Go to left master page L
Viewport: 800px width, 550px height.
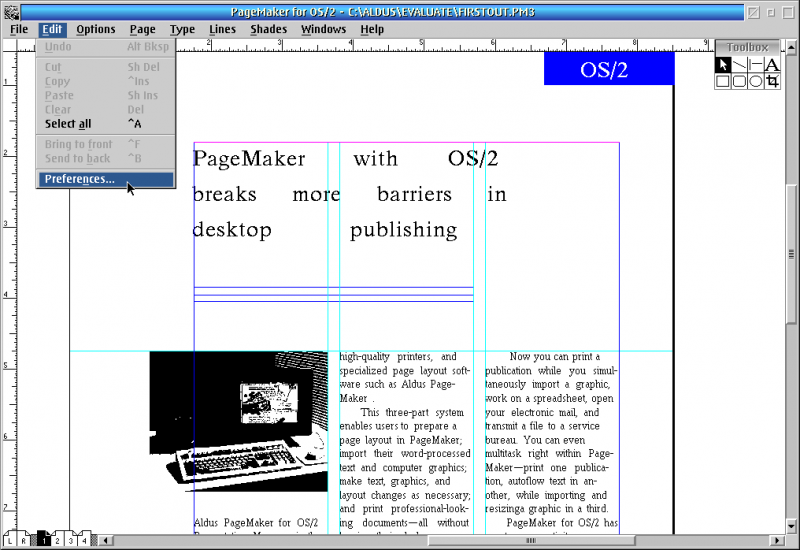tap(10, 540)
